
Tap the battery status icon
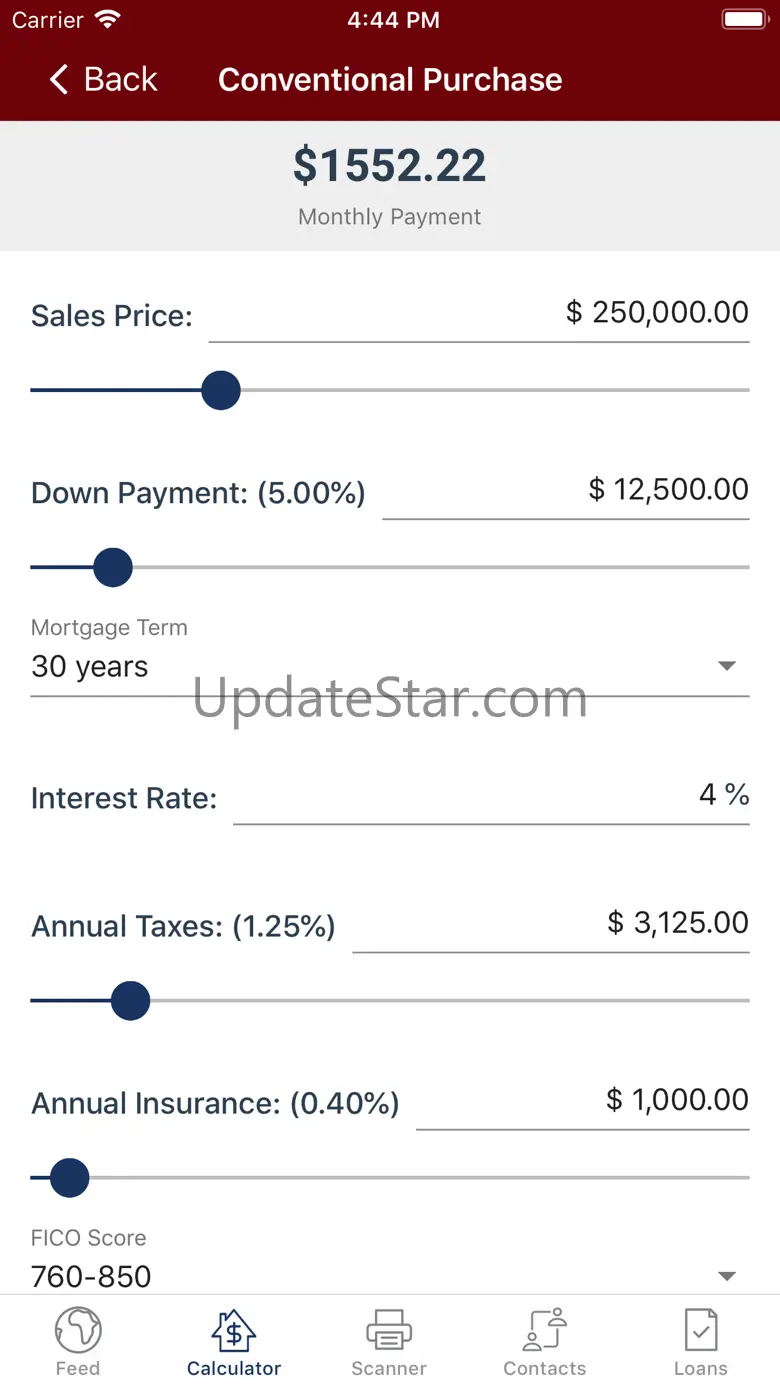[743, 19]
